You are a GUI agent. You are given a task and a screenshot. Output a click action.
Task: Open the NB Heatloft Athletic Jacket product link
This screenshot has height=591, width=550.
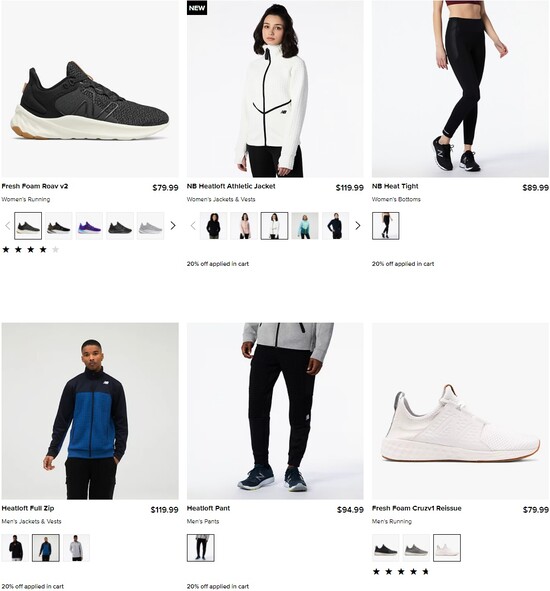(231, 186)
